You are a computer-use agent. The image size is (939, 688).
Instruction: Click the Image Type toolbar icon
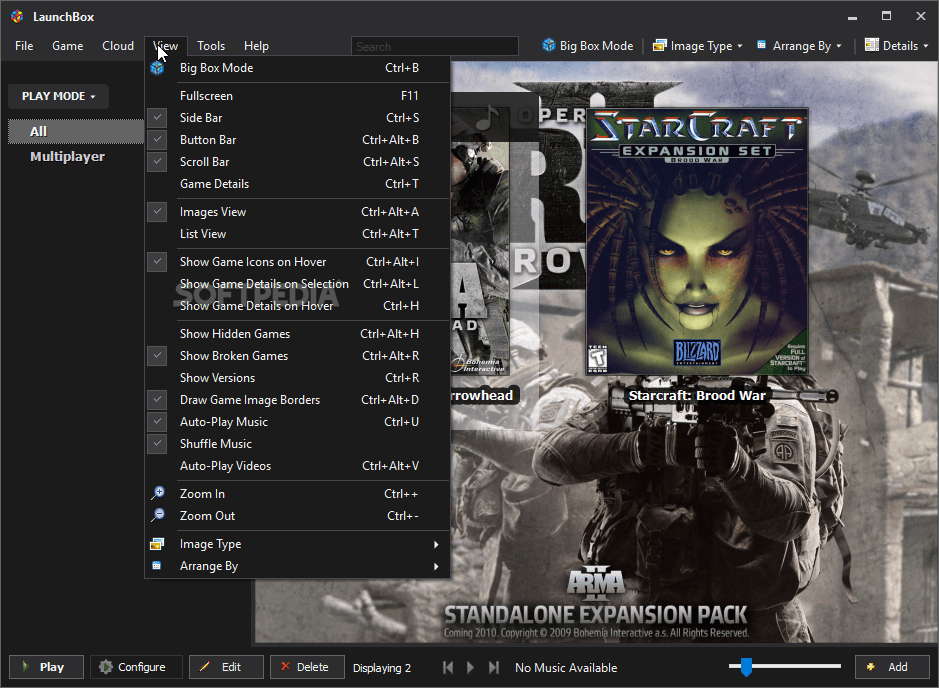[x=659, y=45]
